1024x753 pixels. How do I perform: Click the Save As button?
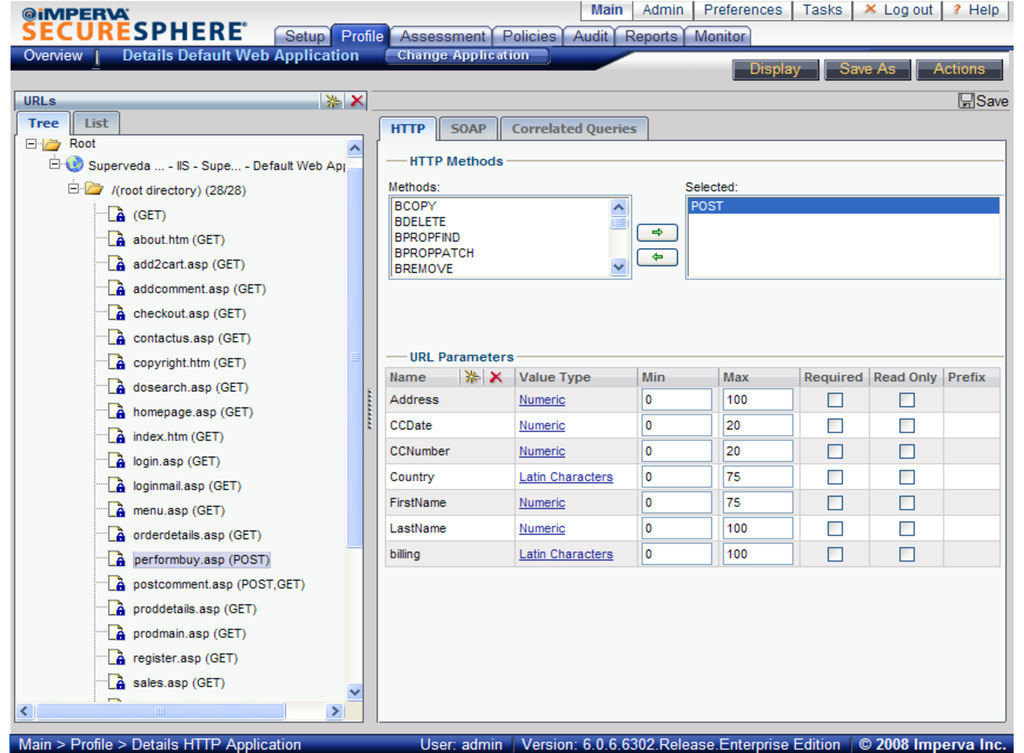tap(867, 69)
